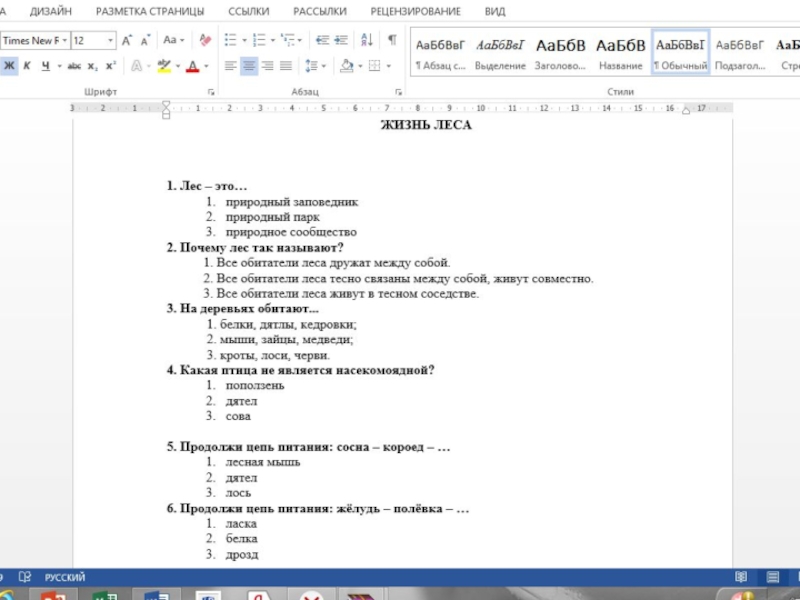Justify text across page width

click(285, 66)
